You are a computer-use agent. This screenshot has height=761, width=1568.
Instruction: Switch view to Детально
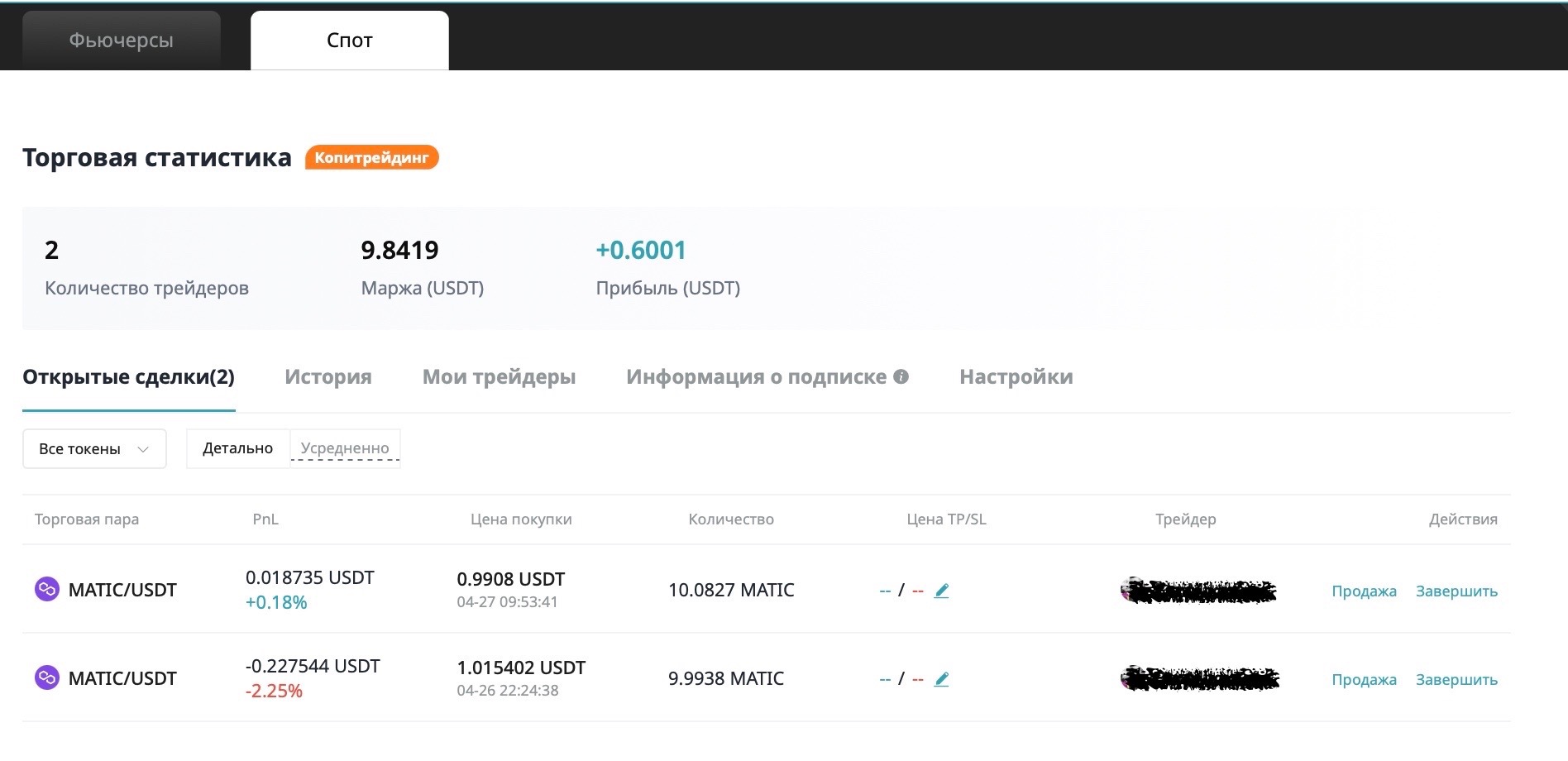(x=238, y=448)
